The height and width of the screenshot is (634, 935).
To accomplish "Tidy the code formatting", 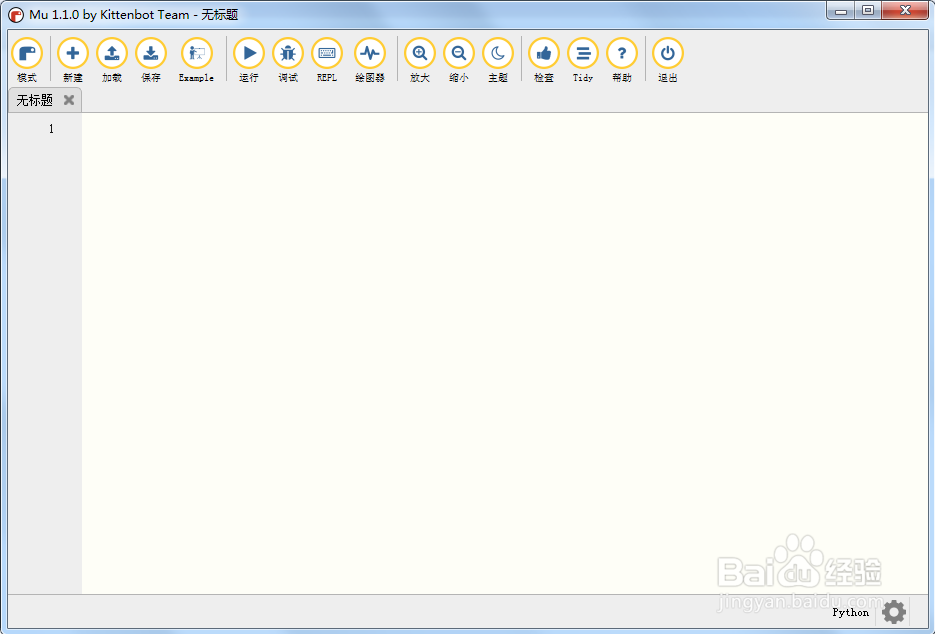I will [583, 54].
